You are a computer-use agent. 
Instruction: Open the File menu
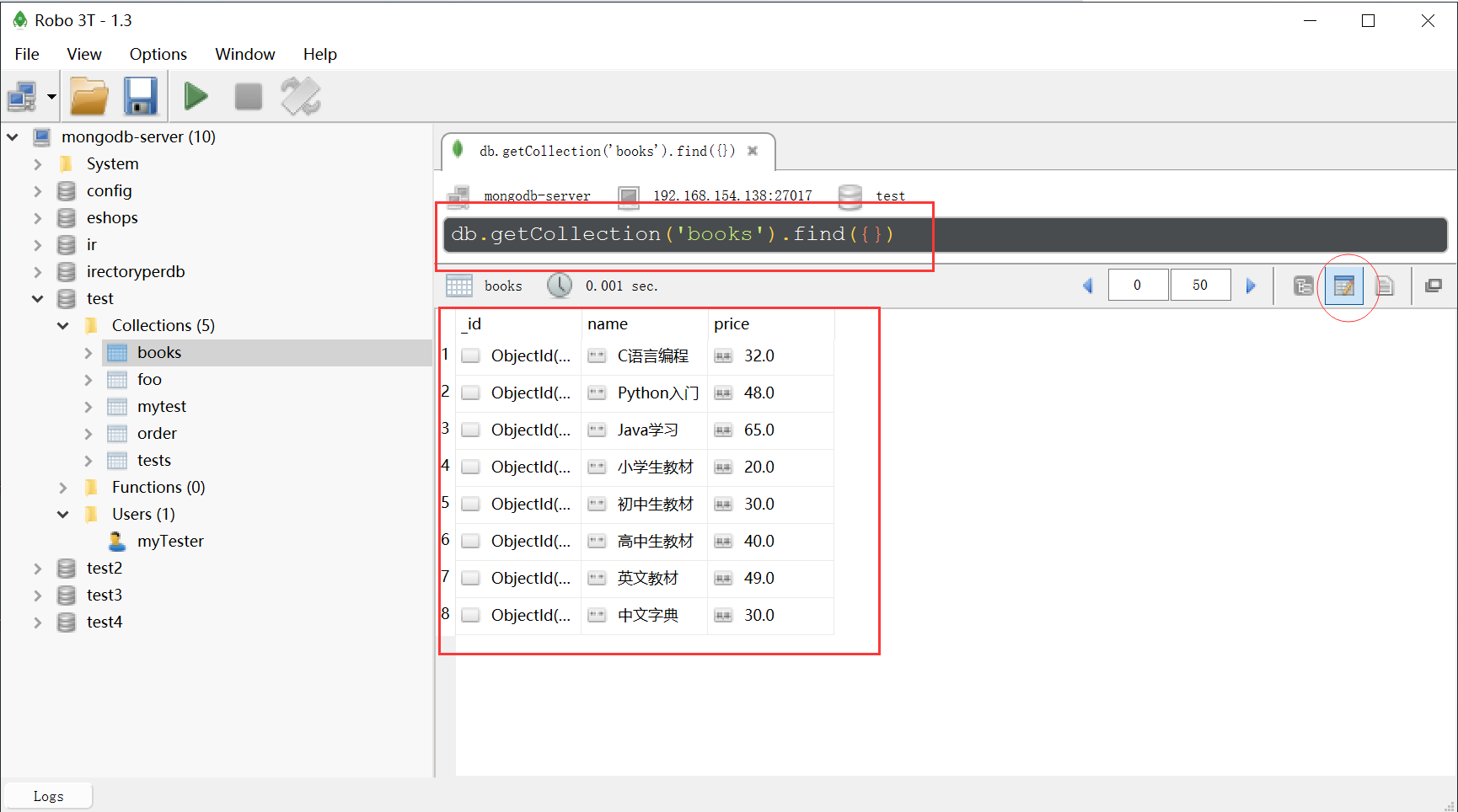point(27,54)
